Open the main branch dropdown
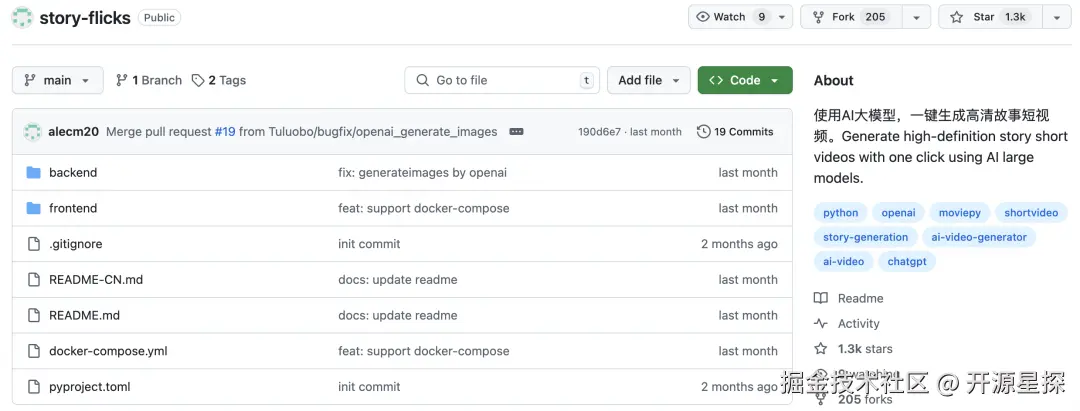This screenshot has width=1080, height=411. coord(57,80)
